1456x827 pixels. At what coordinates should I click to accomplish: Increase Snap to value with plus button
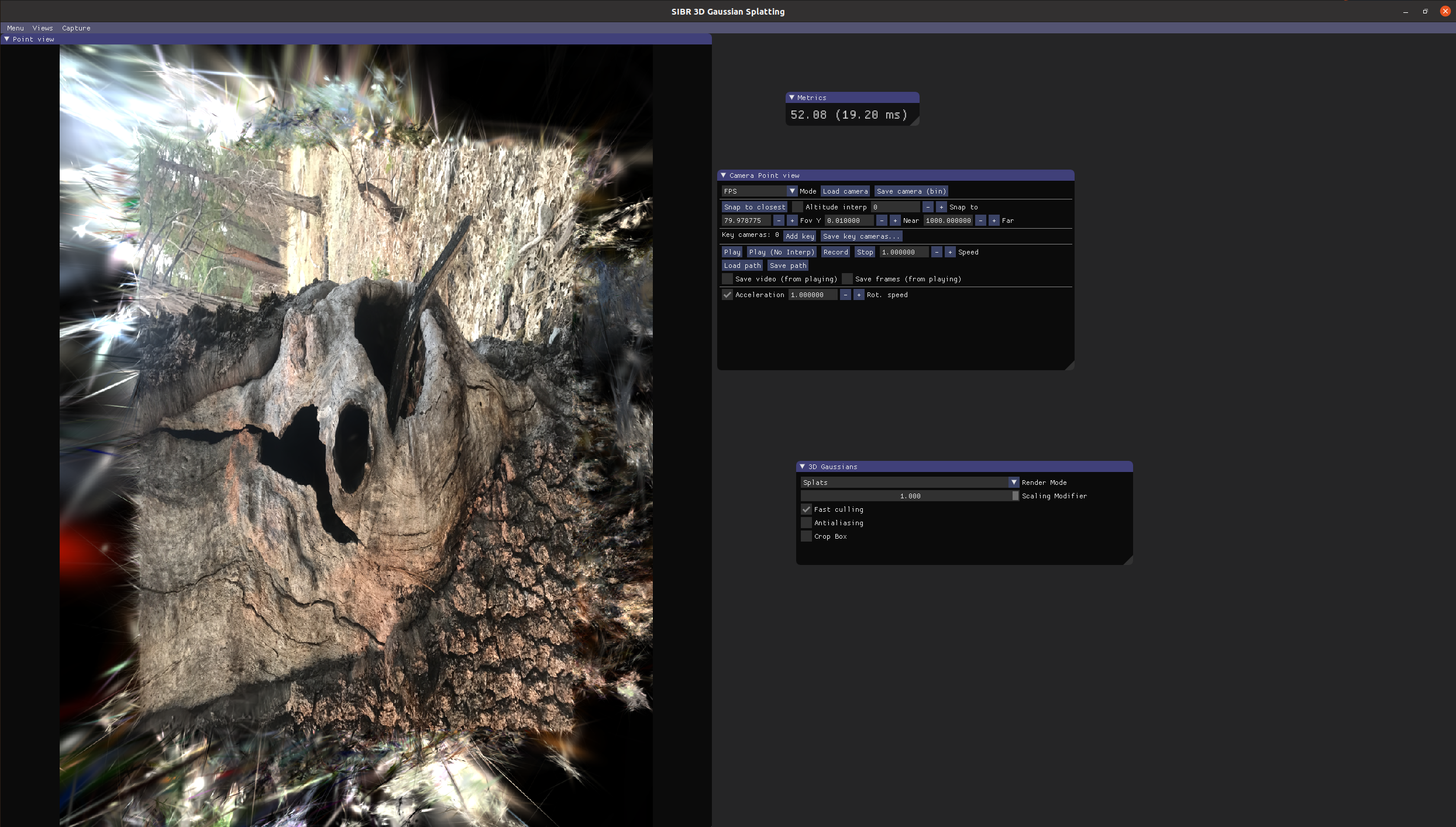click(941, 207)
